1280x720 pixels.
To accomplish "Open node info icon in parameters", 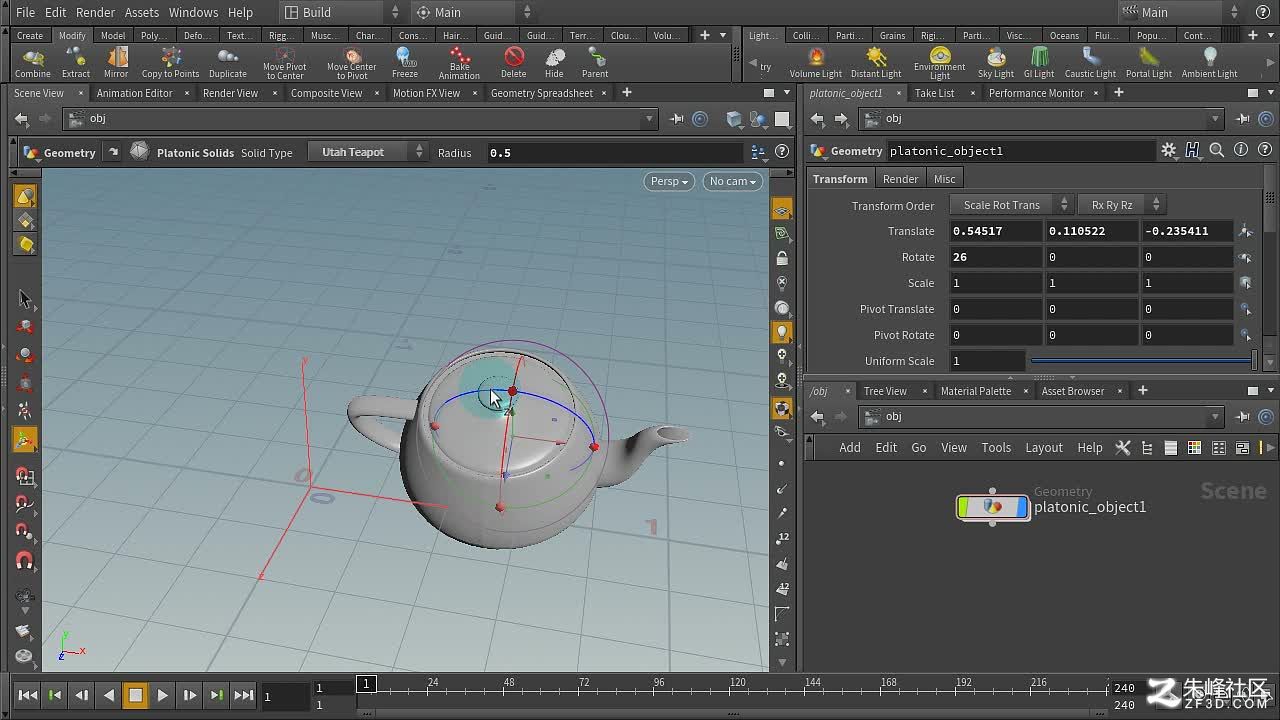I will tap(1242, 150).
